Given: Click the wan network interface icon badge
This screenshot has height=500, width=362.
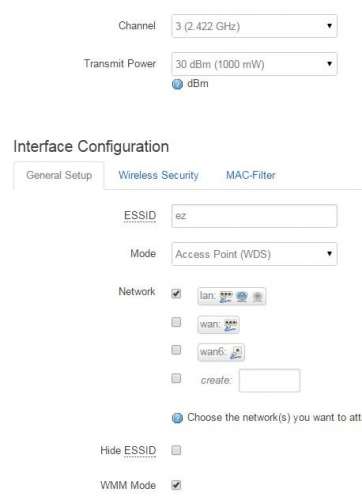Looking at the screenshot, I should point(218,324).
